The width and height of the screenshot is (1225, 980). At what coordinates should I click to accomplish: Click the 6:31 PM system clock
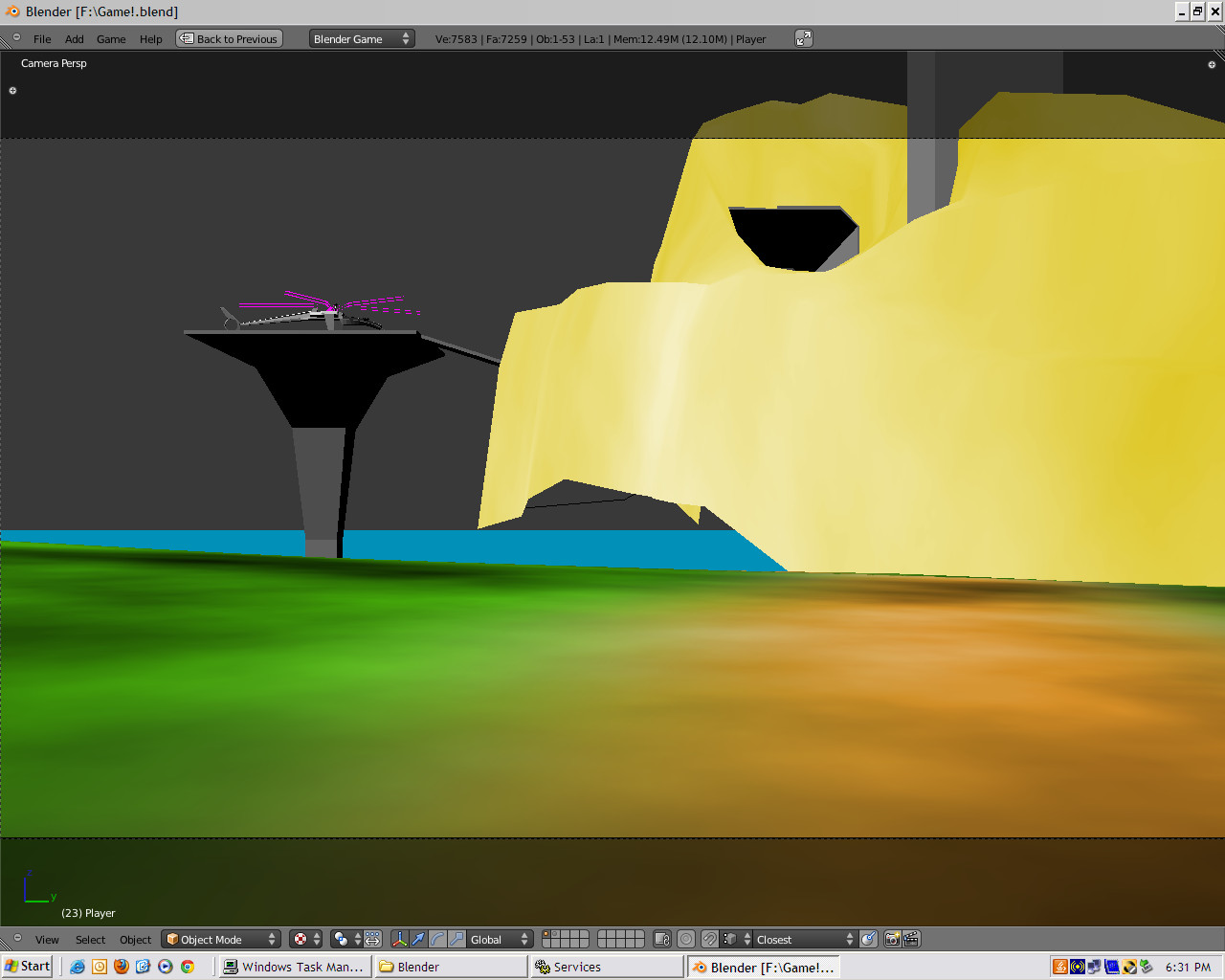pyautogui.click(x=1188, y=968)
